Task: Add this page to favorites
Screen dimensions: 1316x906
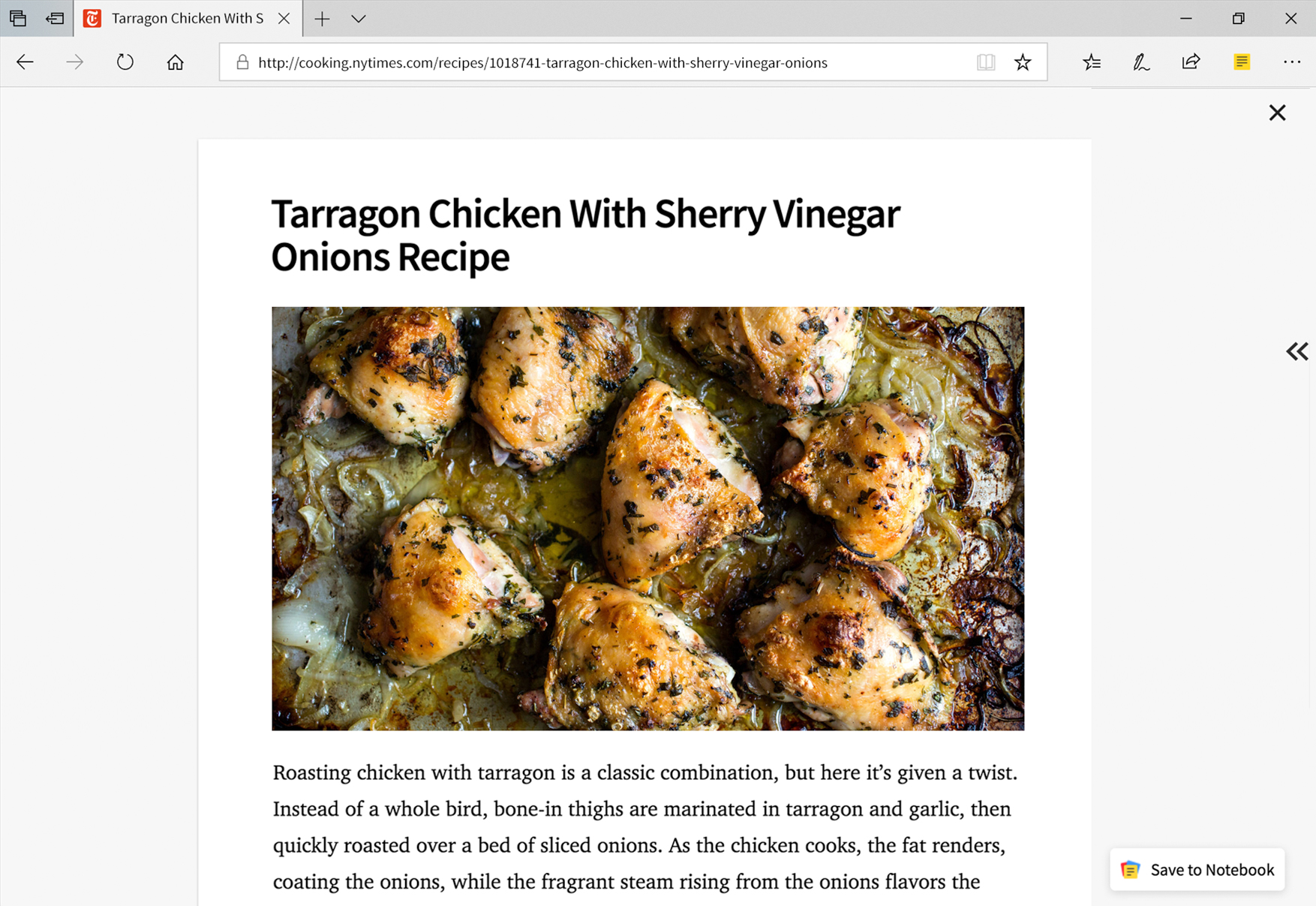Action: 1023,62
